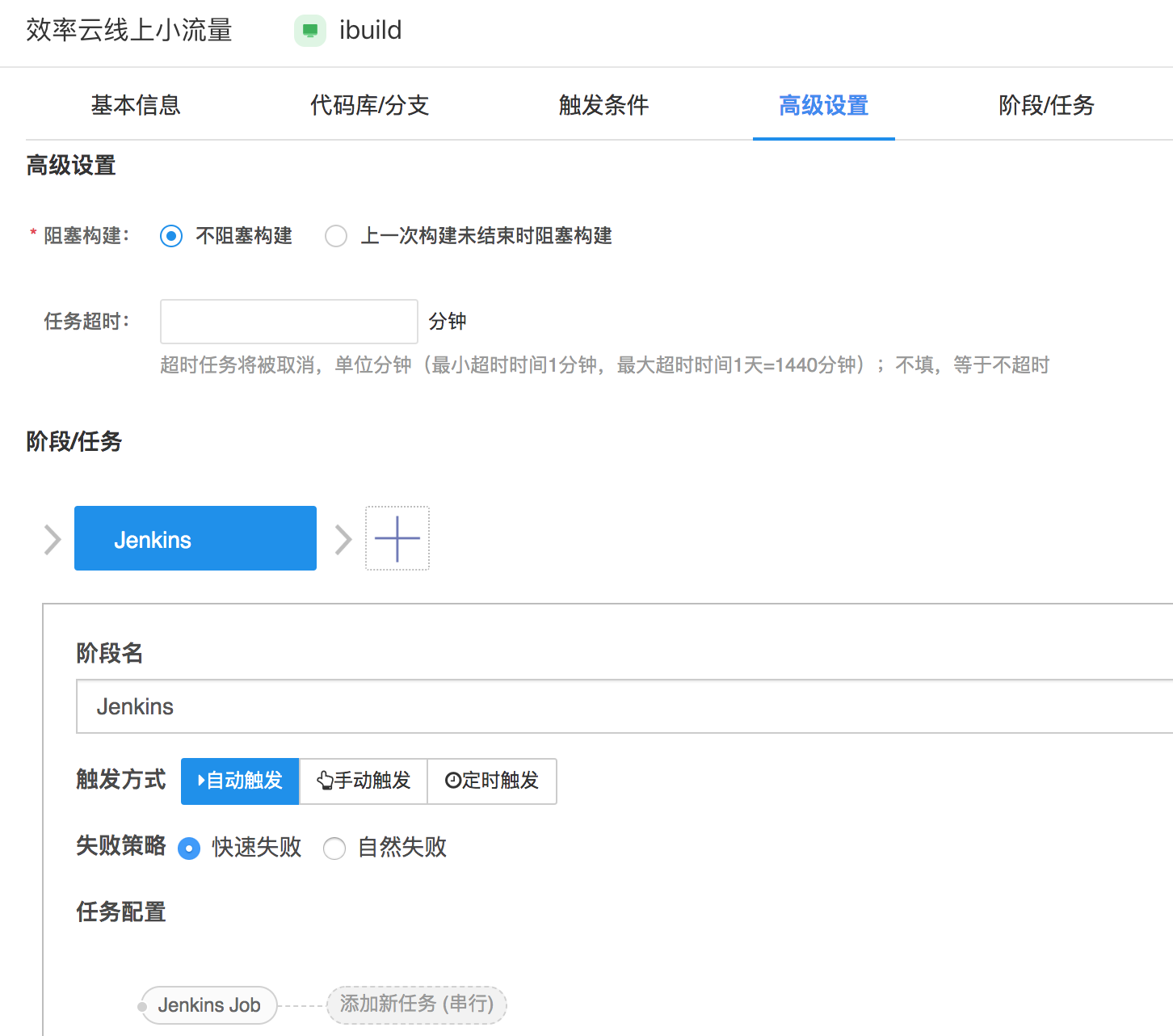Switch to 代码库/分支 tab

click(x=369, y=105)
